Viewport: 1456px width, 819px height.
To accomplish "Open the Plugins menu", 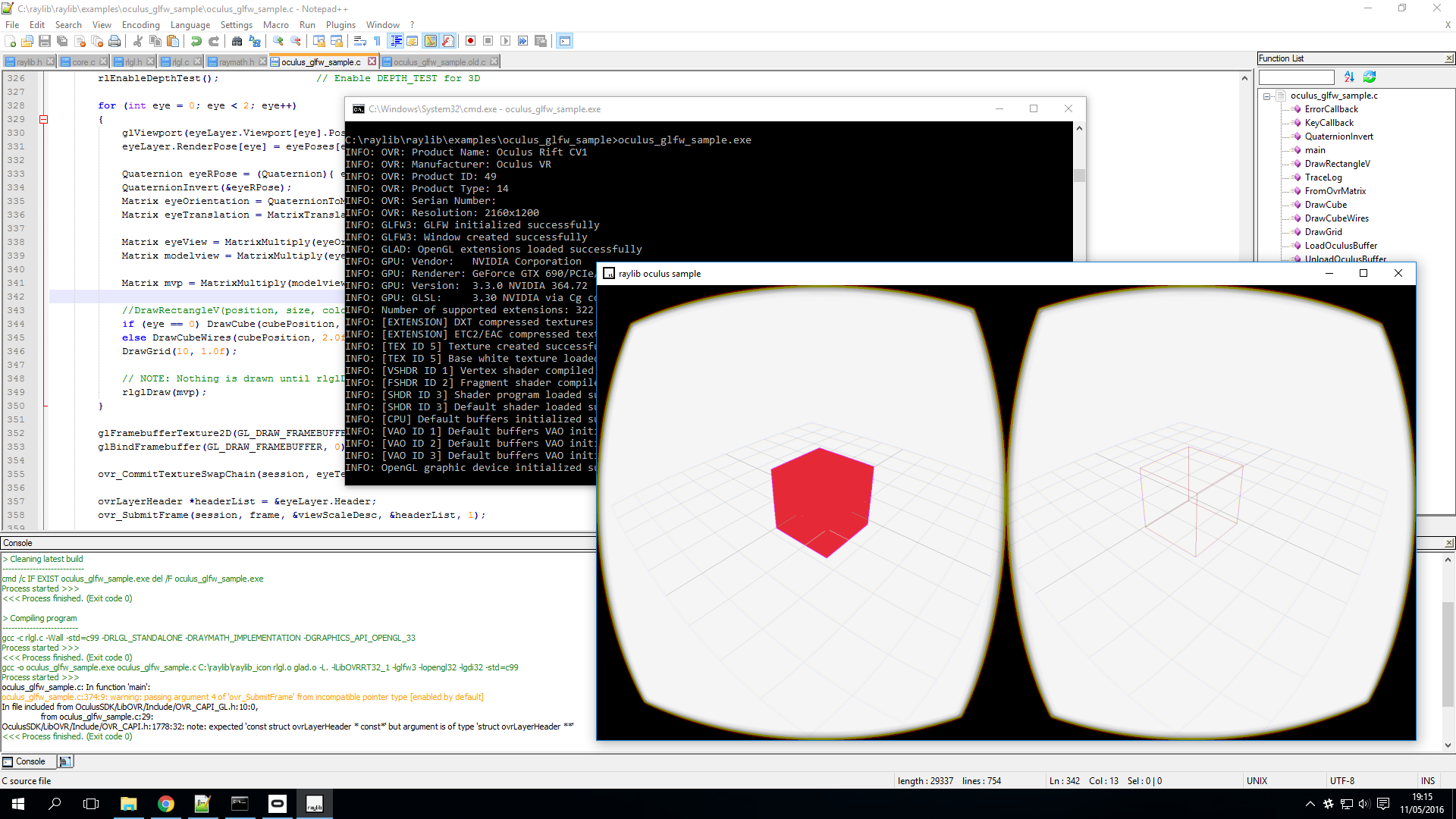I will pyautogui.click(x=340, y=25).
